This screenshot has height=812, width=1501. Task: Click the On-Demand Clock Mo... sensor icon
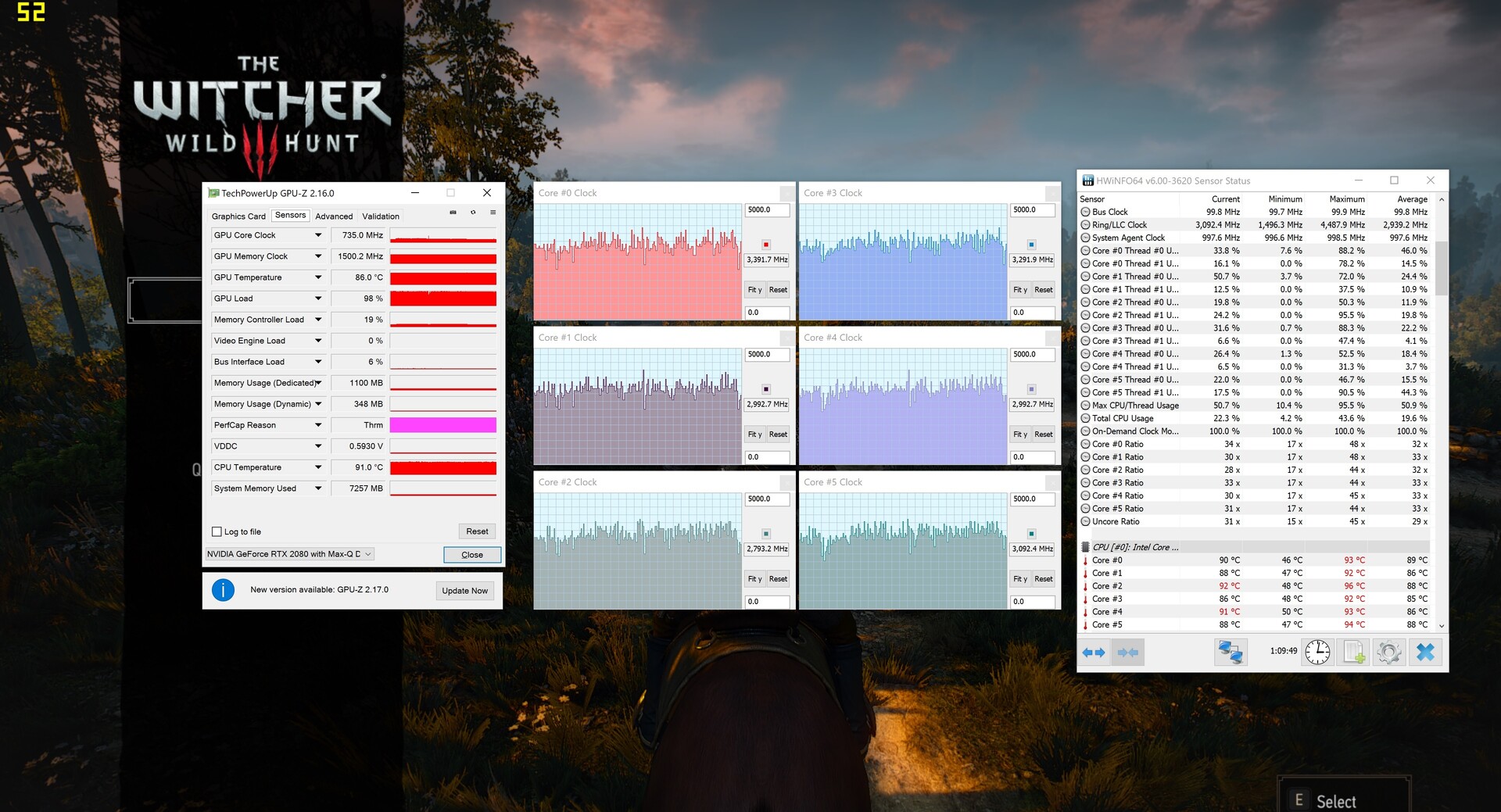[x=1086, y=431]
